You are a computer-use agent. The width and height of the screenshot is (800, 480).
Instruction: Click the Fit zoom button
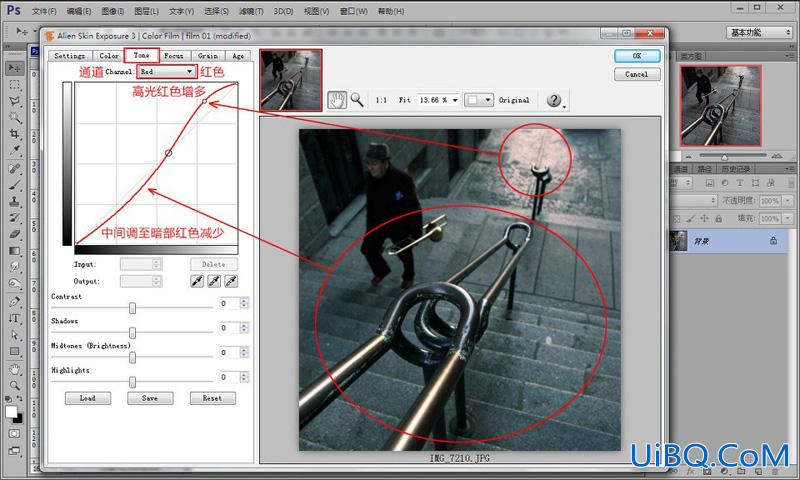pyautogui.click(x=405, y=100)
